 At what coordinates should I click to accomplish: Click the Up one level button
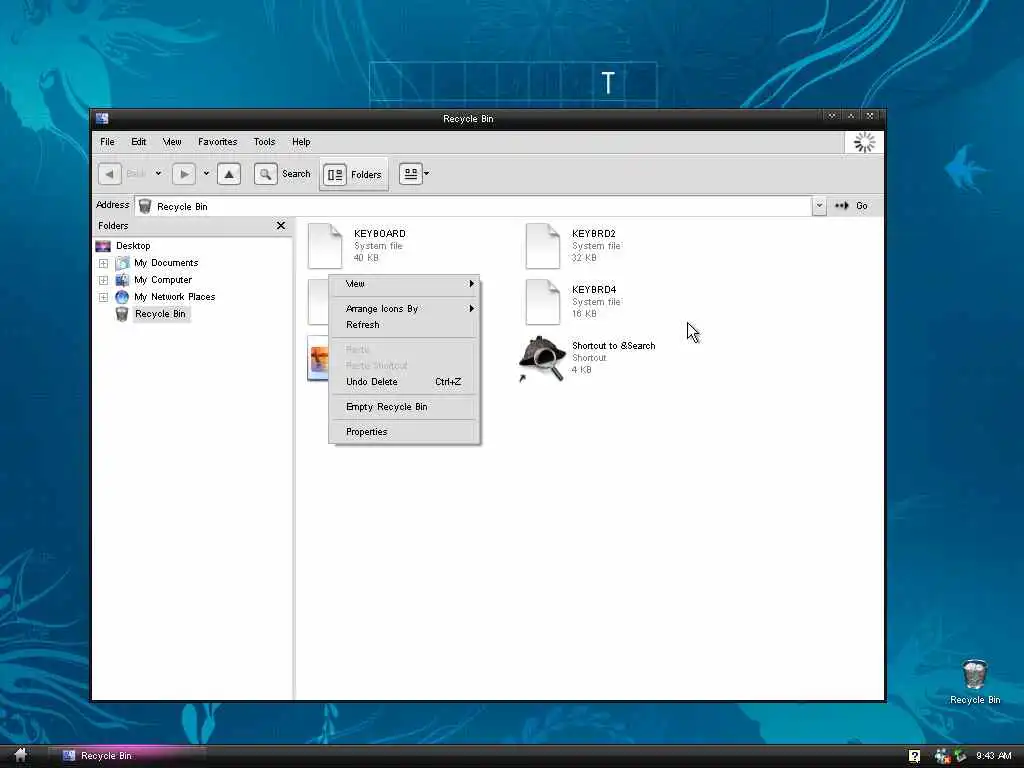(229, 174)
